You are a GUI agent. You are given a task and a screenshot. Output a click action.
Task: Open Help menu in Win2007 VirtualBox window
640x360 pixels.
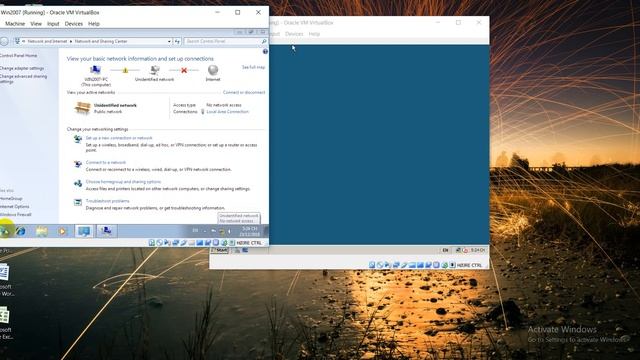click(94, 24)
